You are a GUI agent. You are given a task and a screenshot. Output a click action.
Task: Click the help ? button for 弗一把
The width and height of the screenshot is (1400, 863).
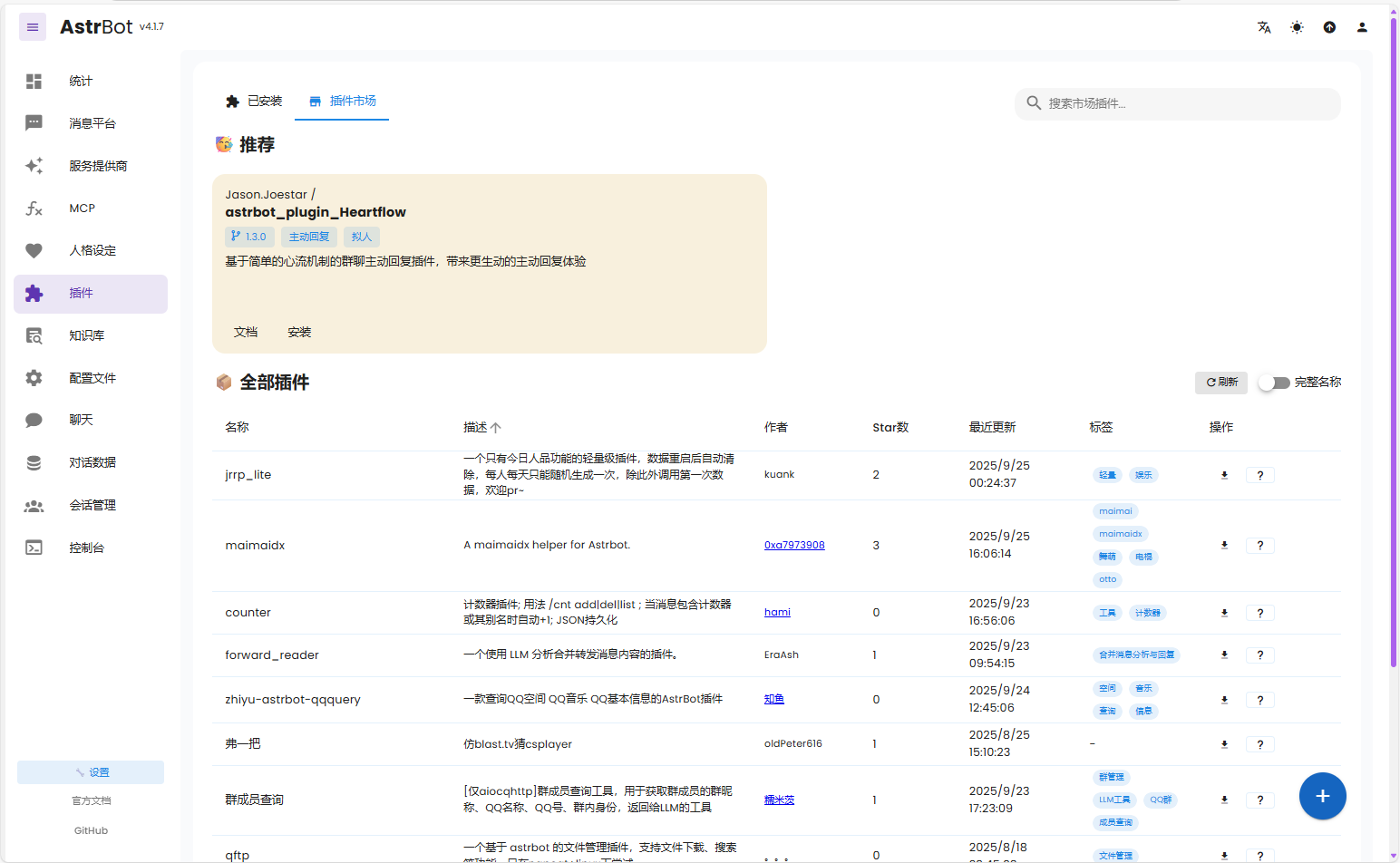click(1260, 744)
